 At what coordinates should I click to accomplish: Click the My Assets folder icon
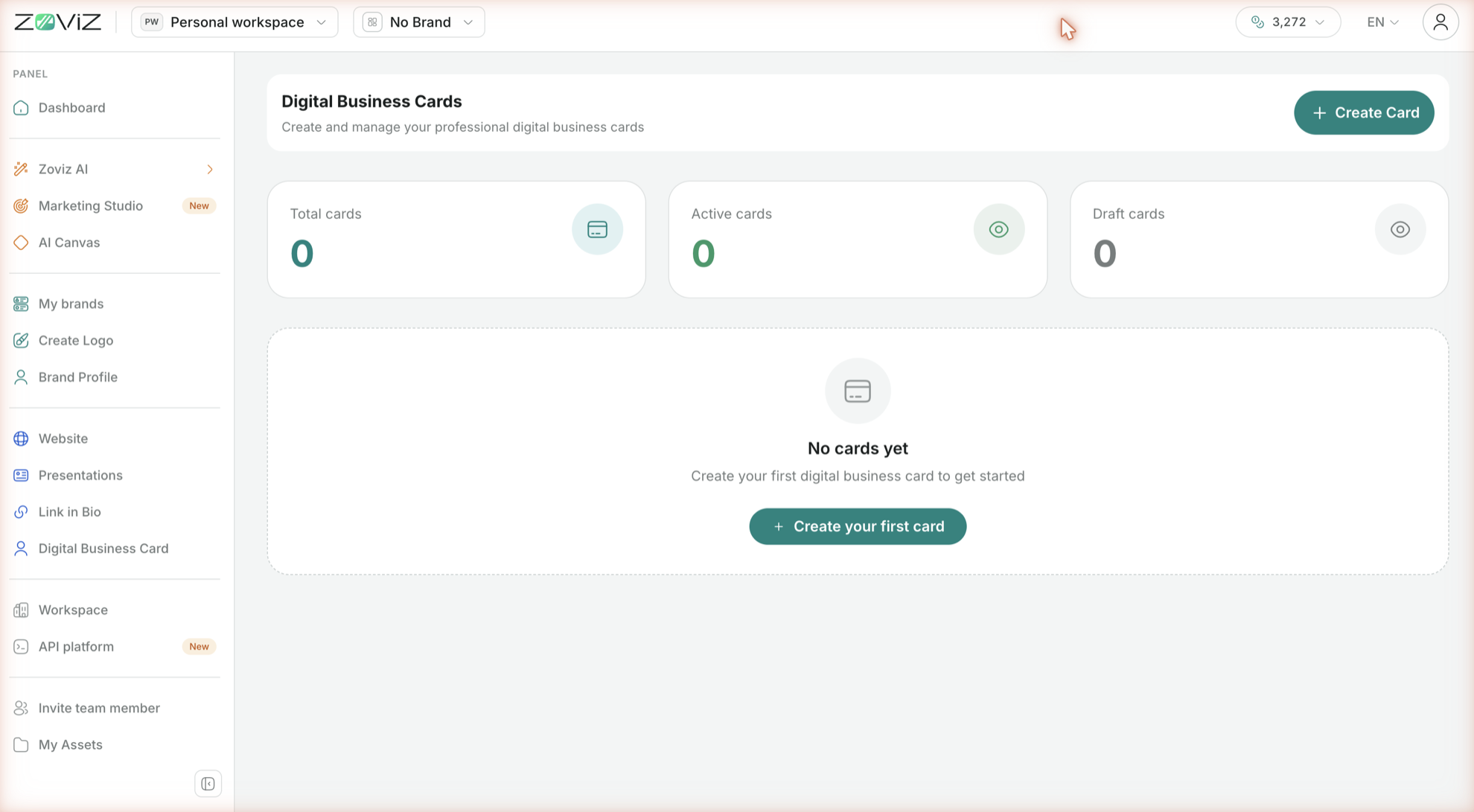21,744
